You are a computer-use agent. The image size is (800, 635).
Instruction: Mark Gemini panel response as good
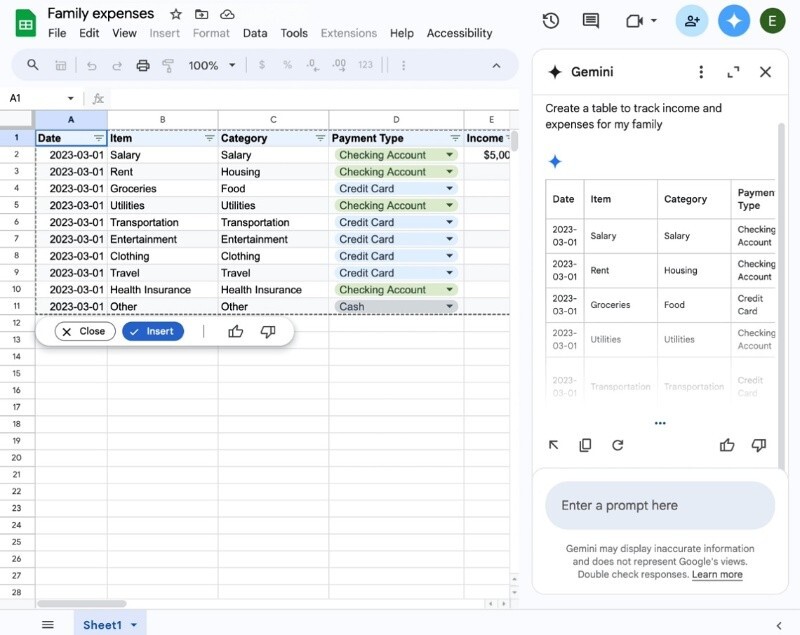coord(727,445)
